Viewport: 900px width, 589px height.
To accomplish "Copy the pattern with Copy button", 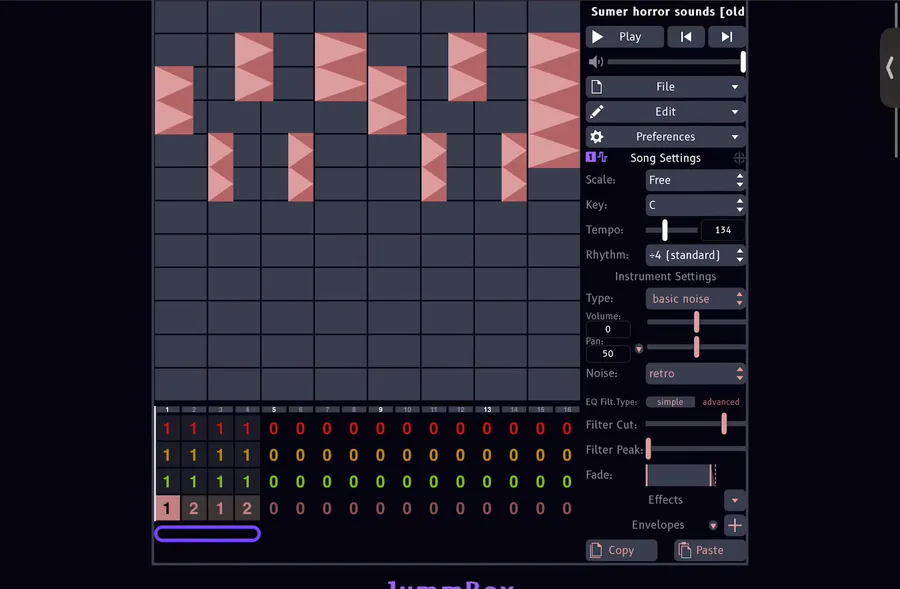I will [x=621, y=550].
